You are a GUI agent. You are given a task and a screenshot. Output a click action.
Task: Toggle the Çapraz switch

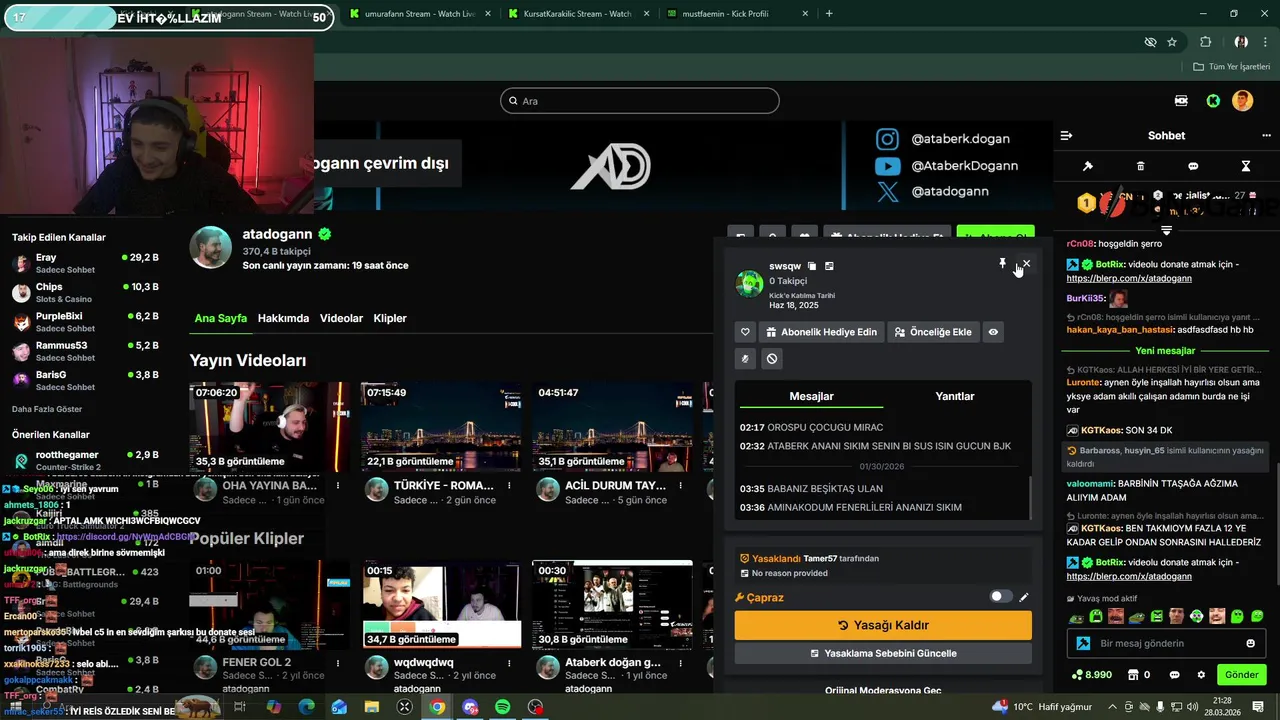tap(1000, 597)
